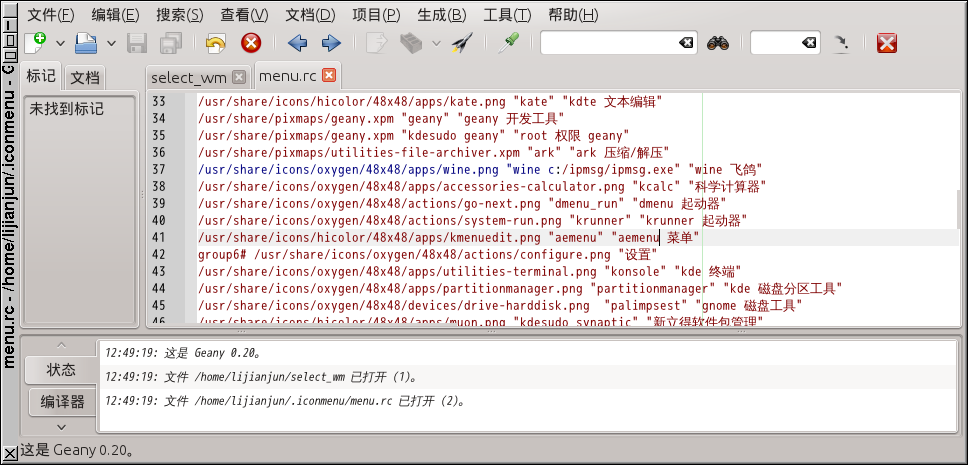Viewport: 968px width, 465px height.
Task: Switch to the select_wm document tab
Action: (189, 78)
